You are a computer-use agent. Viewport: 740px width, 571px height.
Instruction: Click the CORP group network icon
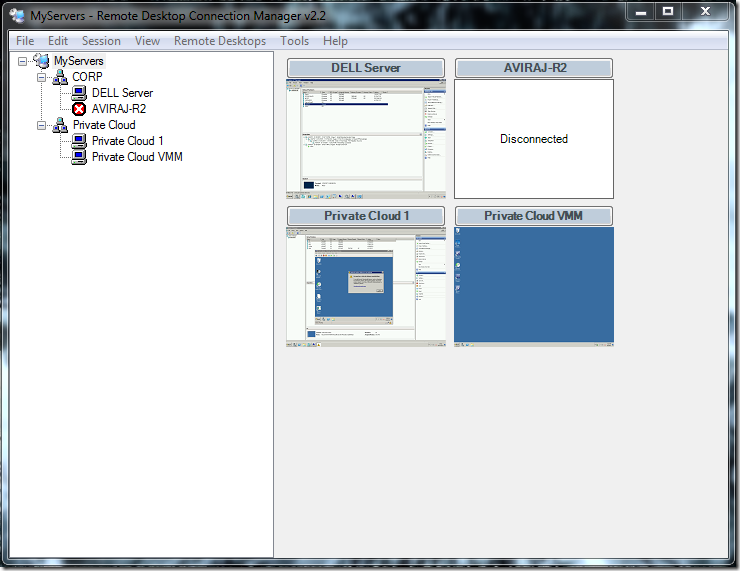point(60,77)
